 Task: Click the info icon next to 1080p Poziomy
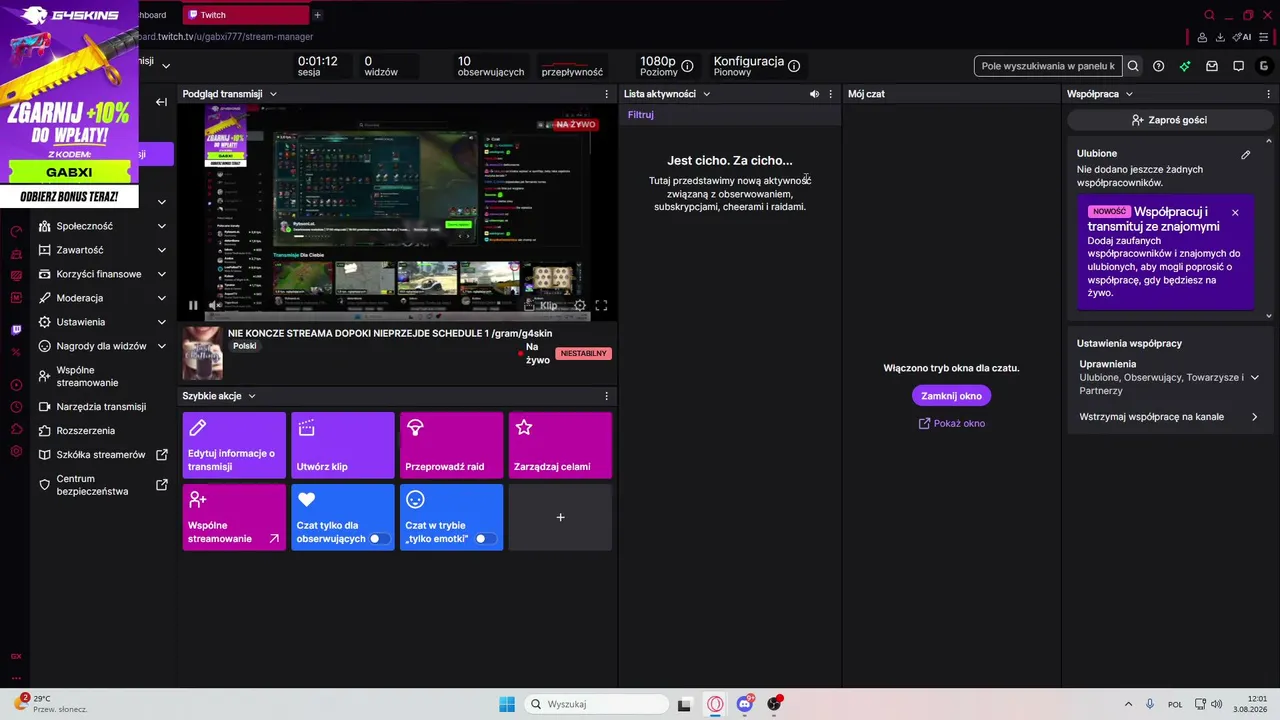(687, 66)
